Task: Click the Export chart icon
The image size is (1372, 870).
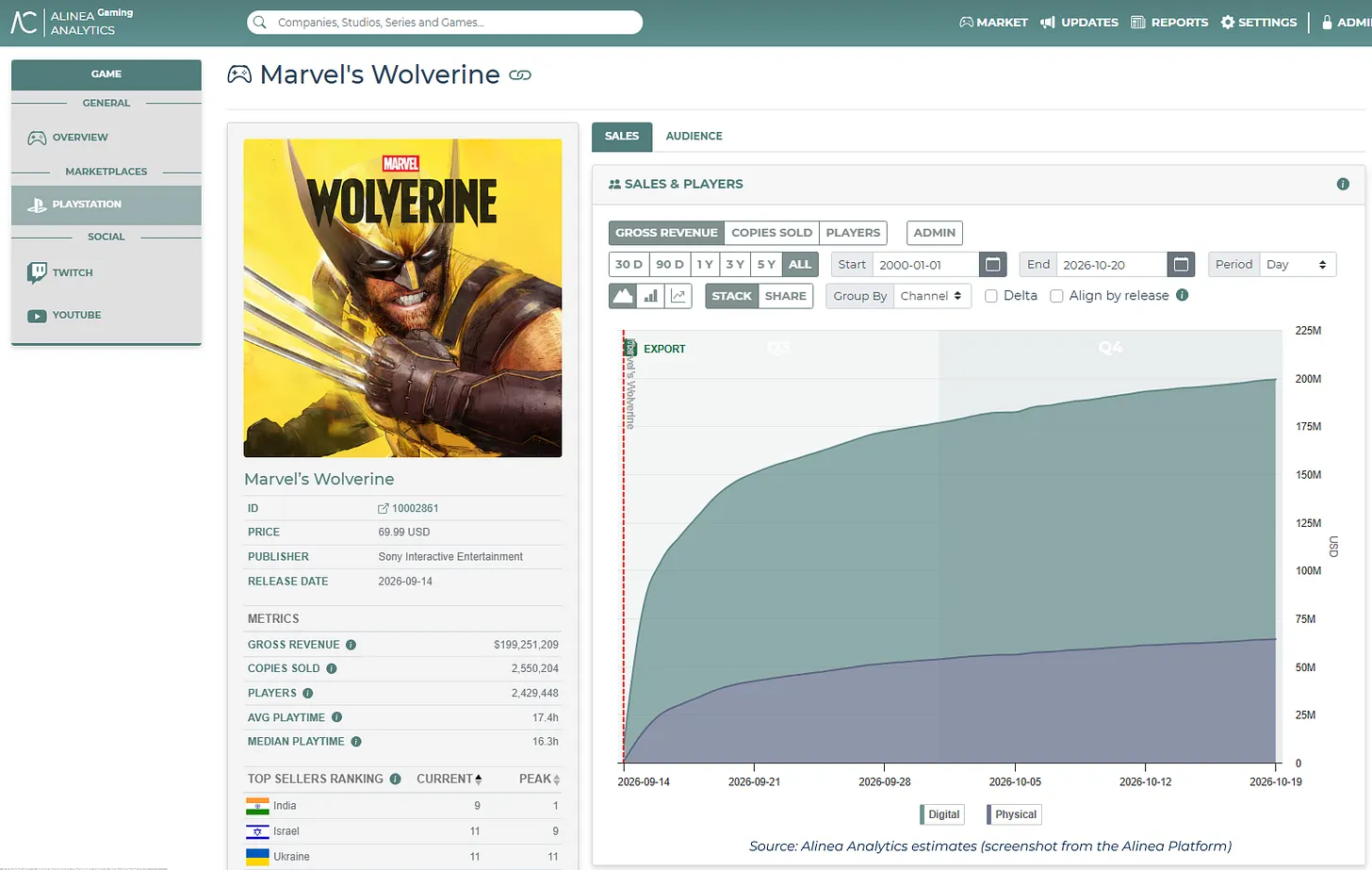Action: pos(630,349)
